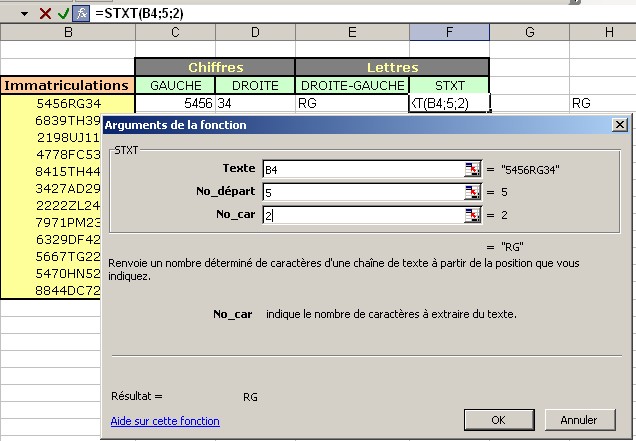Select cell H4 containing RG
Image resolution: width=636 pixels, height=441 pixels.
pos(602,103)
